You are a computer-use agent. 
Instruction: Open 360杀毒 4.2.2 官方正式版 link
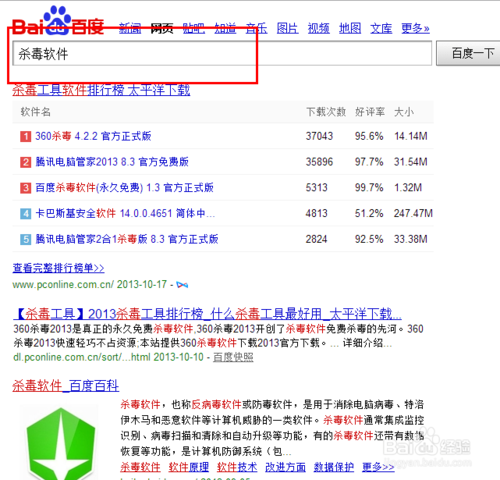pyautogui.click(x=93, y=136)
